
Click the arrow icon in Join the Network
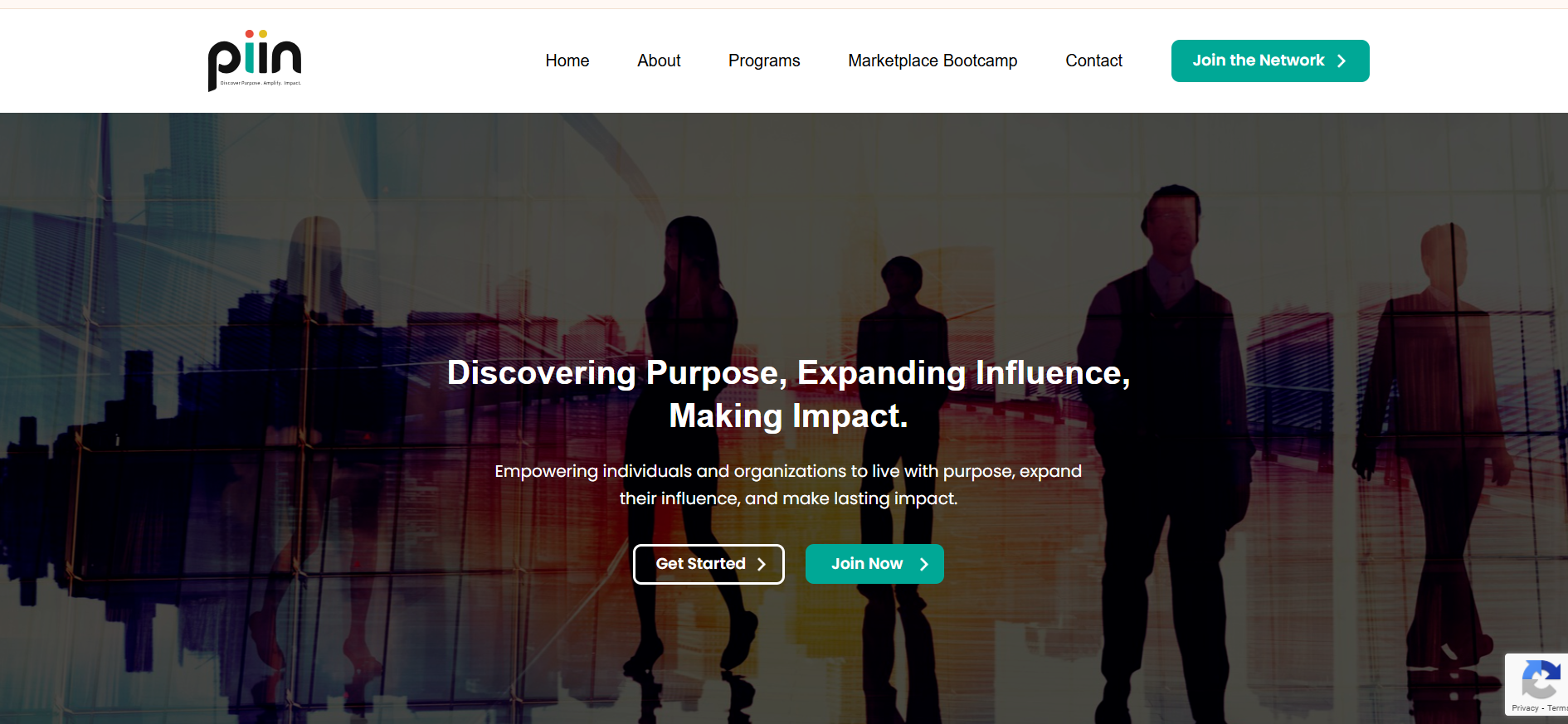tap(1342, 61)
